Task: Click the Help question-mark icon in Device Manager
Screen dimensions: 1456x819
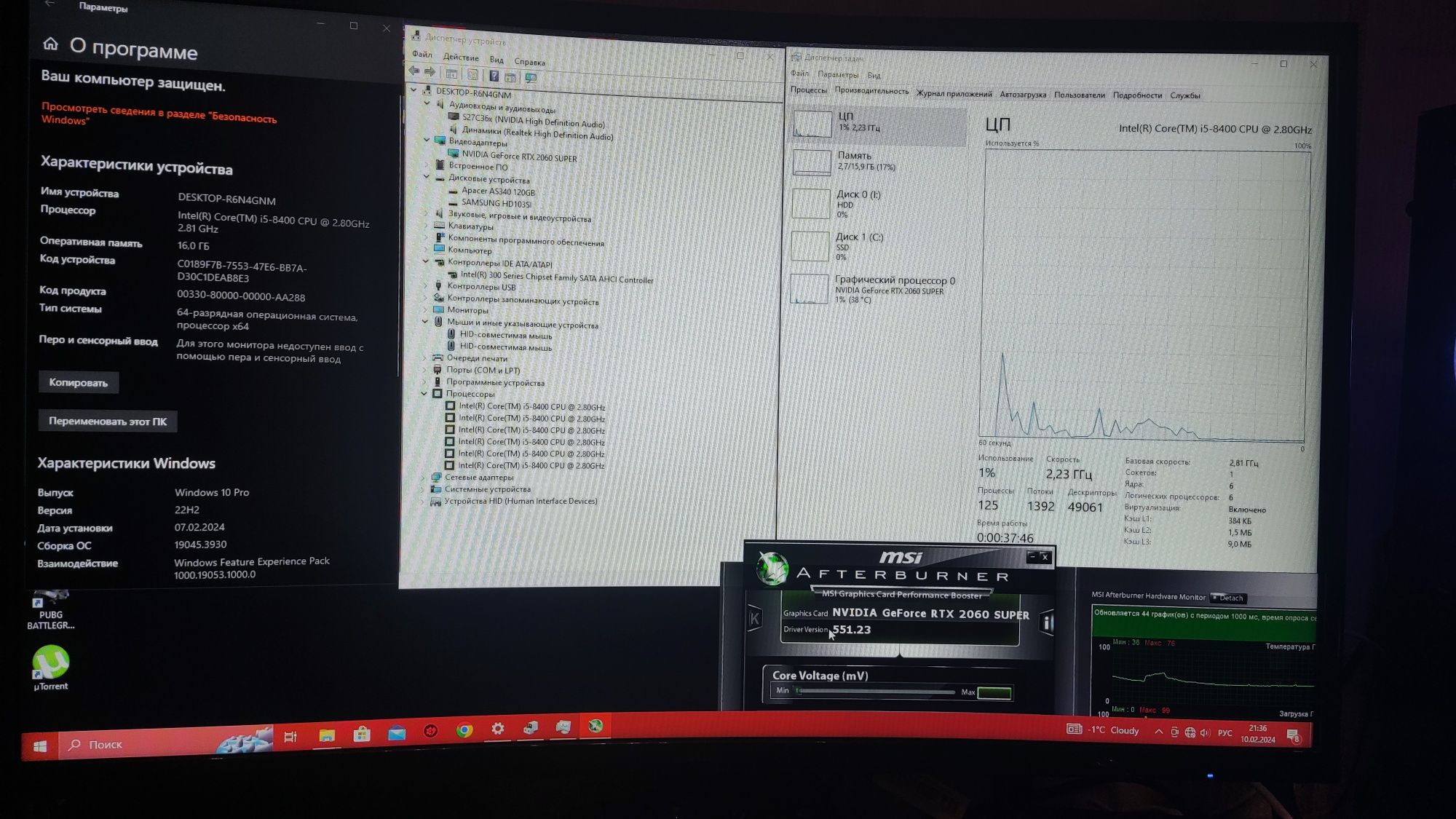Action: (494, 76)
